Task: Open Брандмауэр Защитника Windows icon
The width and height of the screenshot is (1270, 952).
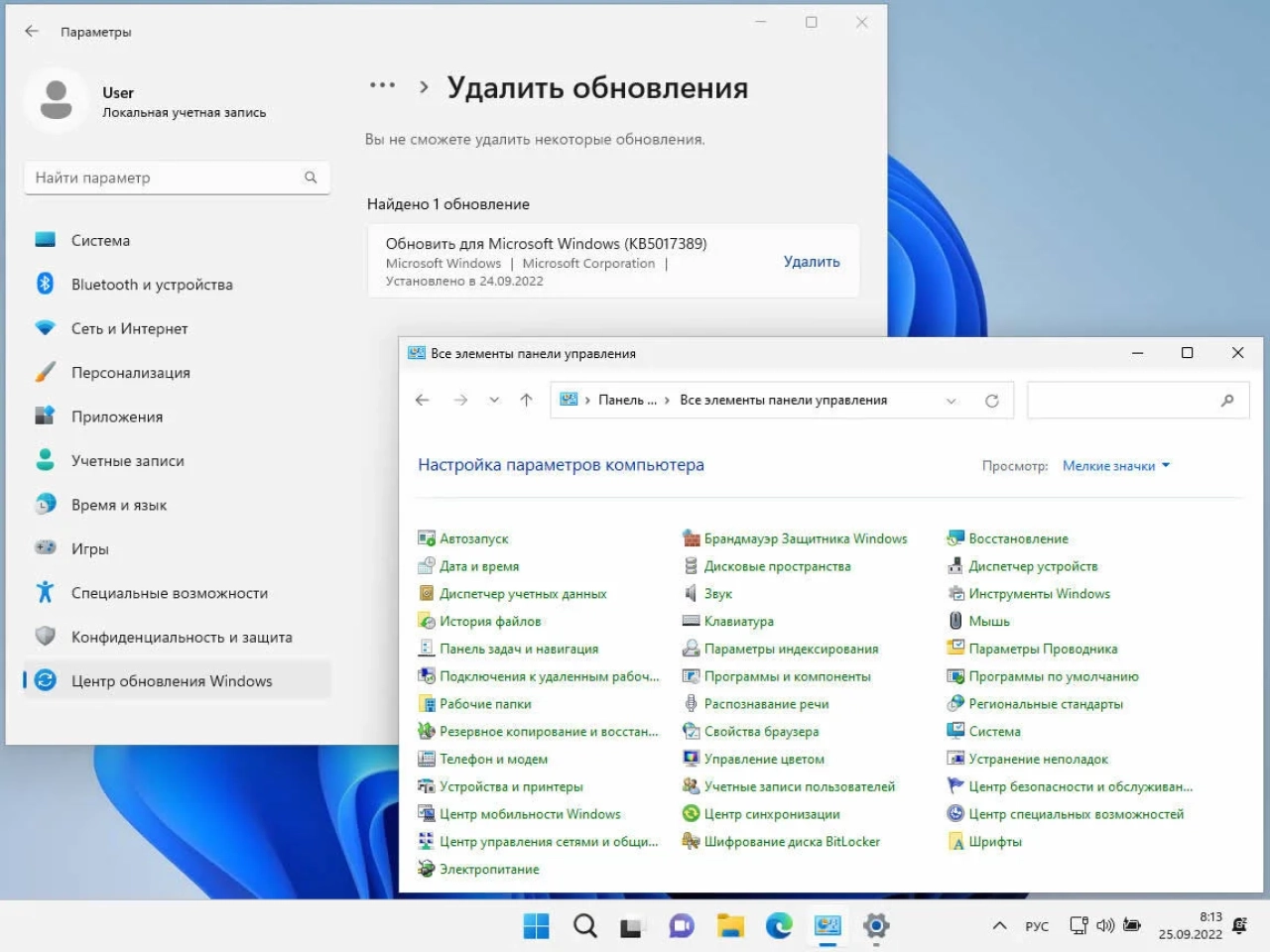Action: click(x=691, y=538)
